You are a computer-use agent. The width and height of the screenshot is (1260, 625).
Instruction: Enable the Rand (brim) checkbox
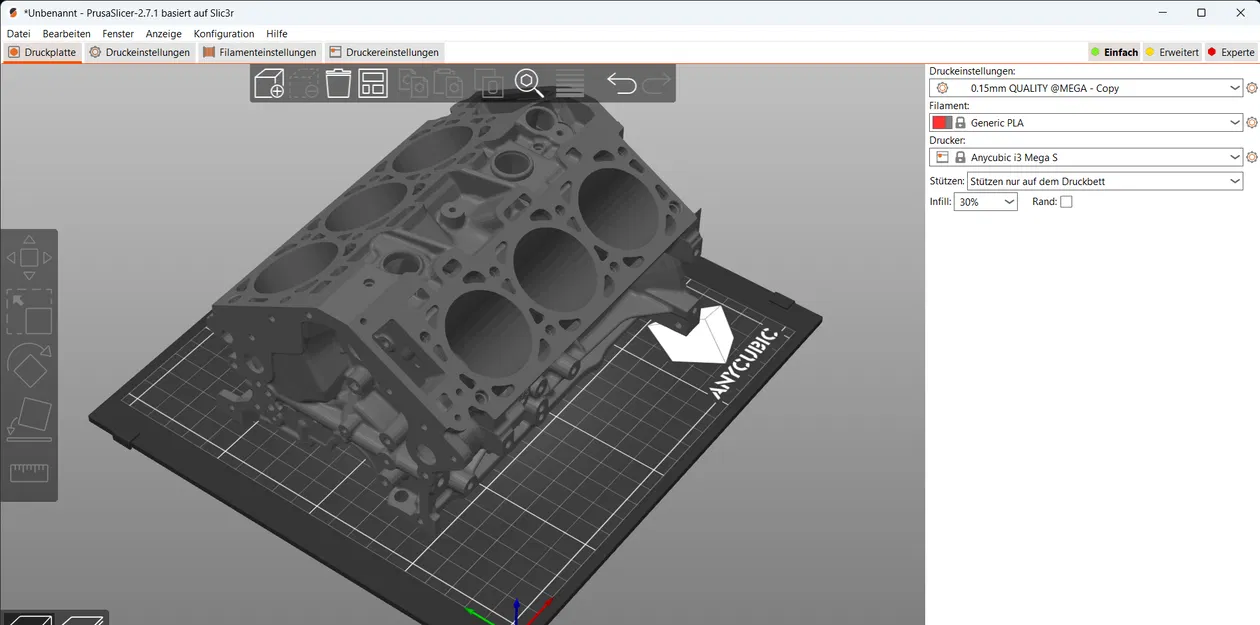pyautogui.click(x=1066, y=201)
